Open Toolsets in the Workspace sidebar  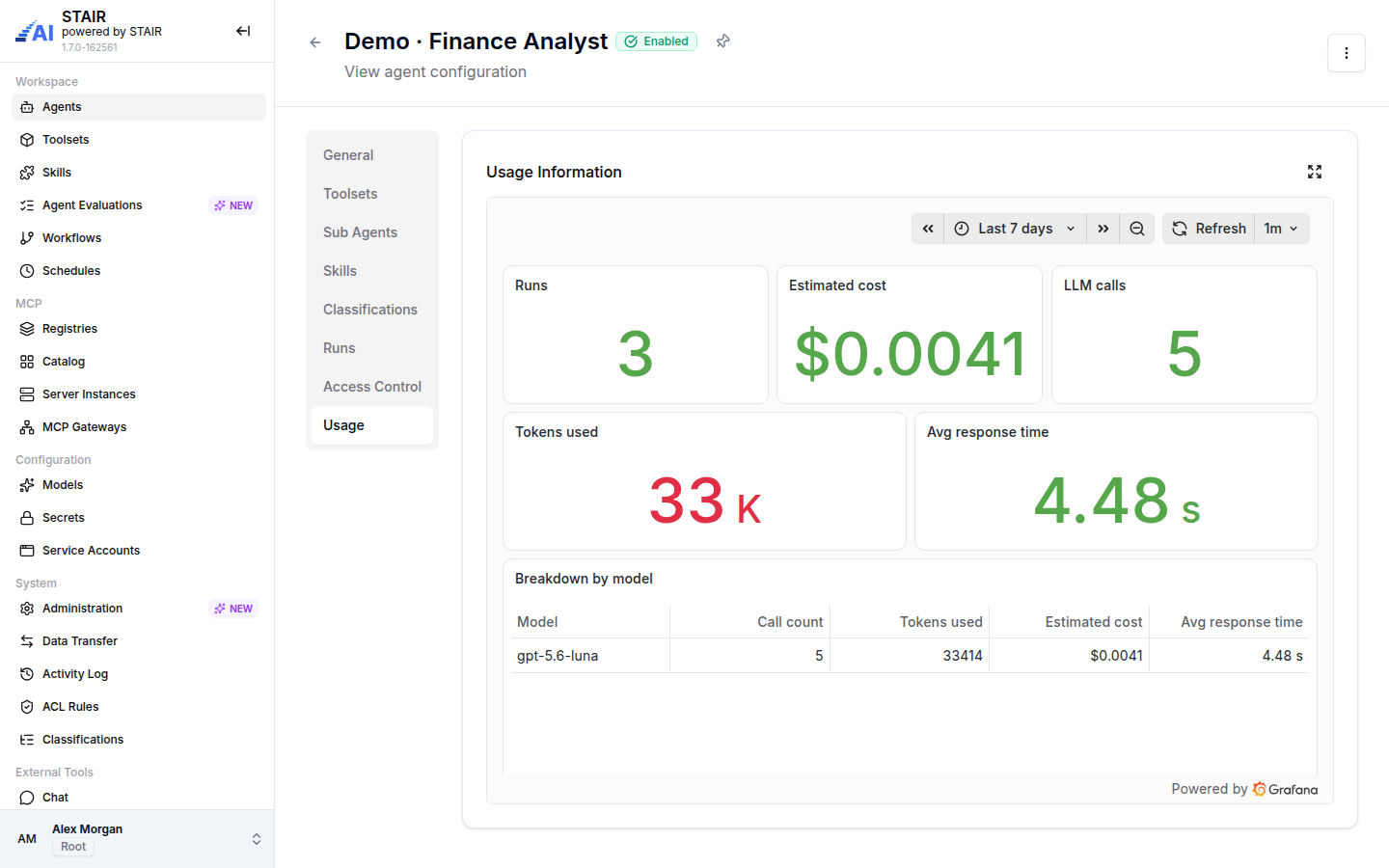(139, 140)
